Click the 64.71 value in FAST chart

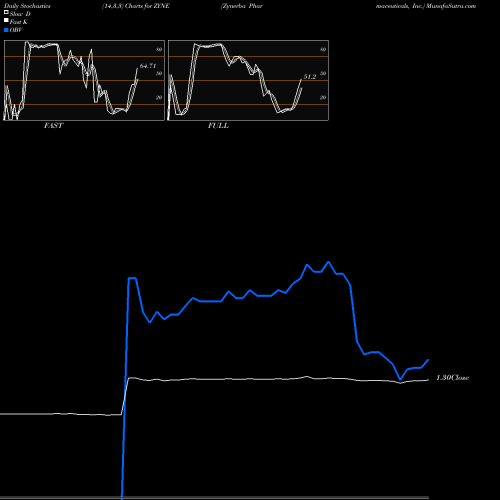[148, 66]
